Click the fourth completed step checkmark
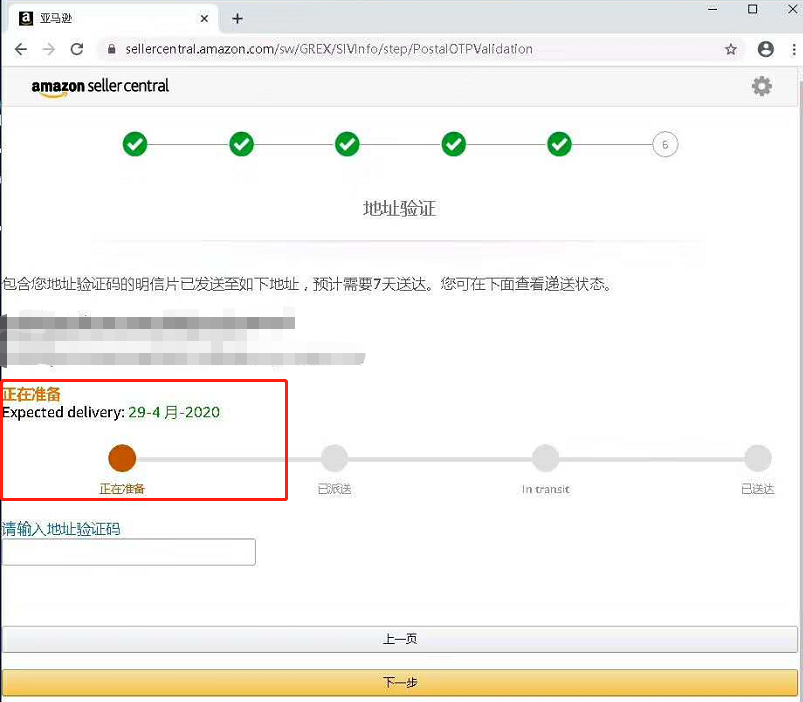The height and width of the screenshot is (702, 803). point(454,144)
